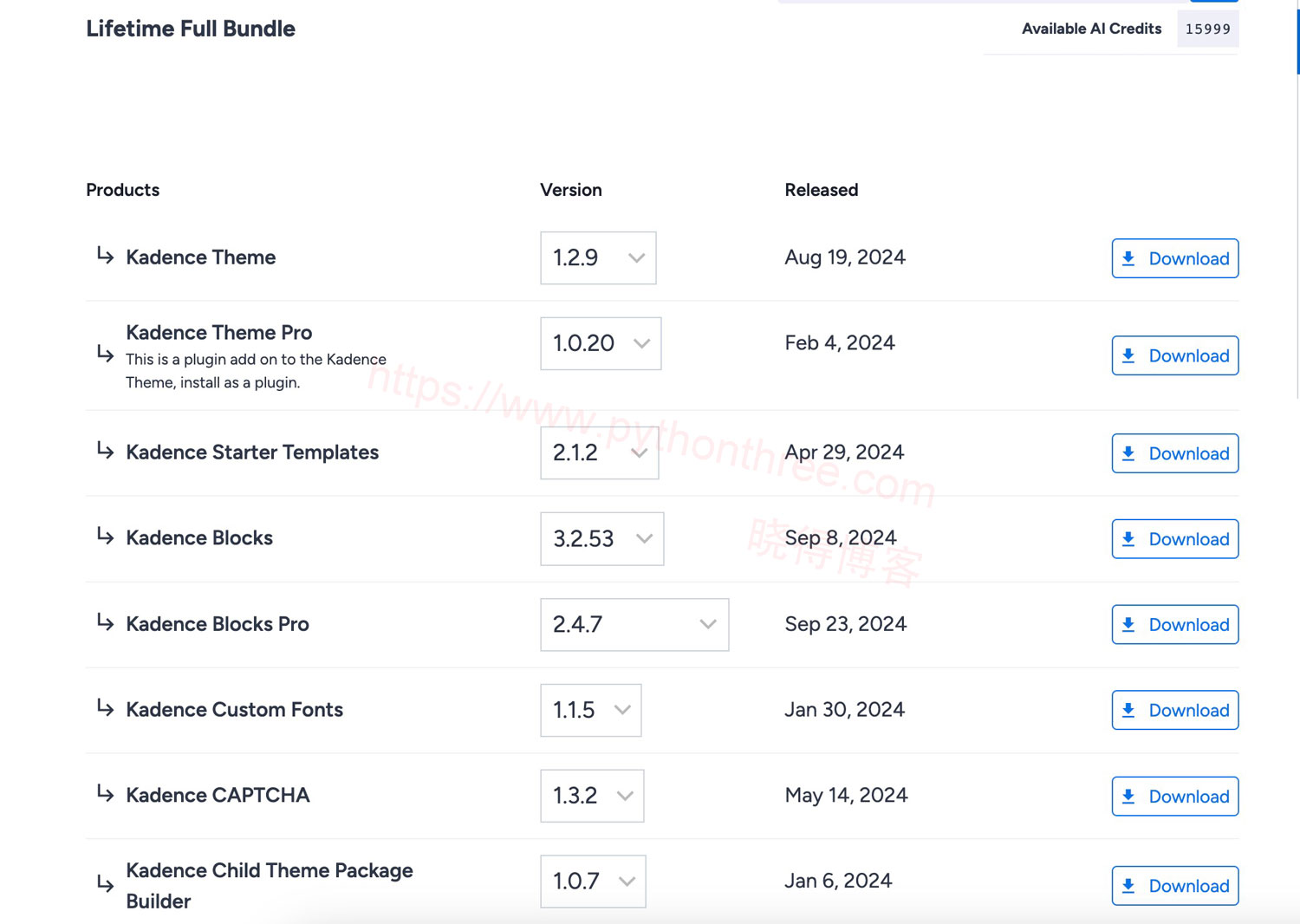
Task: Download Kadence Starter Templates
Action: [1175, 453]
